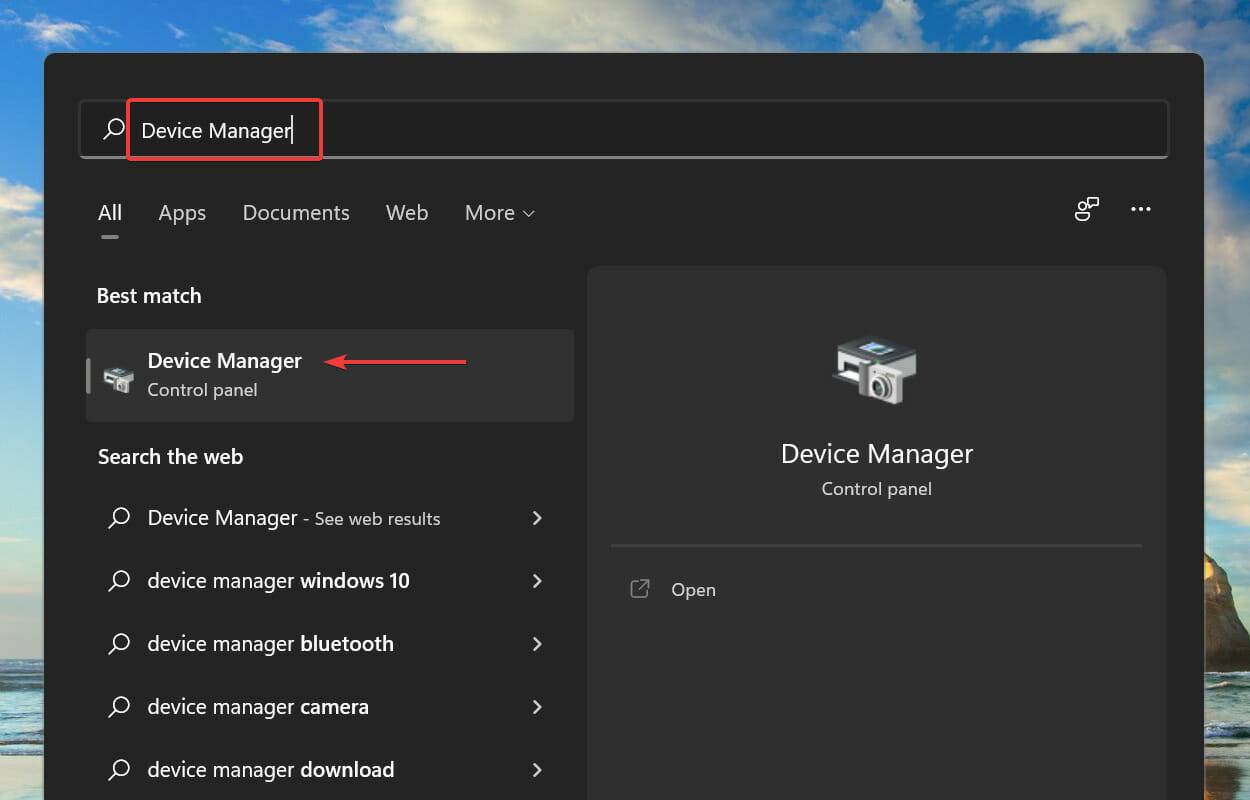1250x800 pixels.
Task: Switch to the Apps tab
Action: tap(182, 212)
